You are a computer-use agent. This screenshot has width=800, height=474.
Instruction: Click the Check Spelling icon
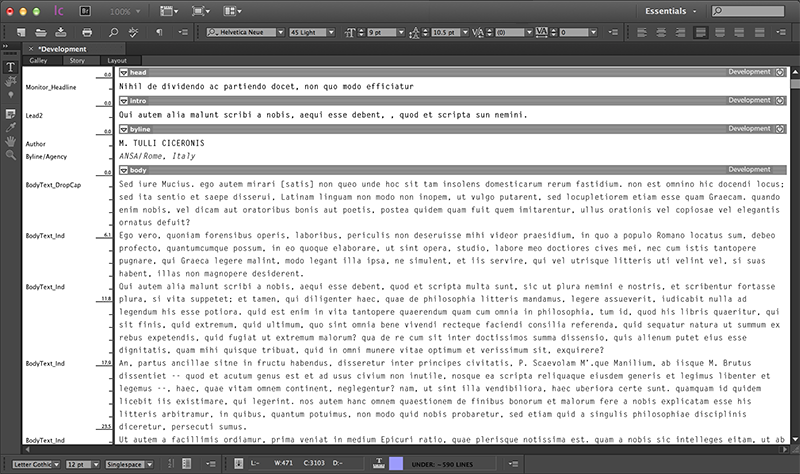pos(133,32)
